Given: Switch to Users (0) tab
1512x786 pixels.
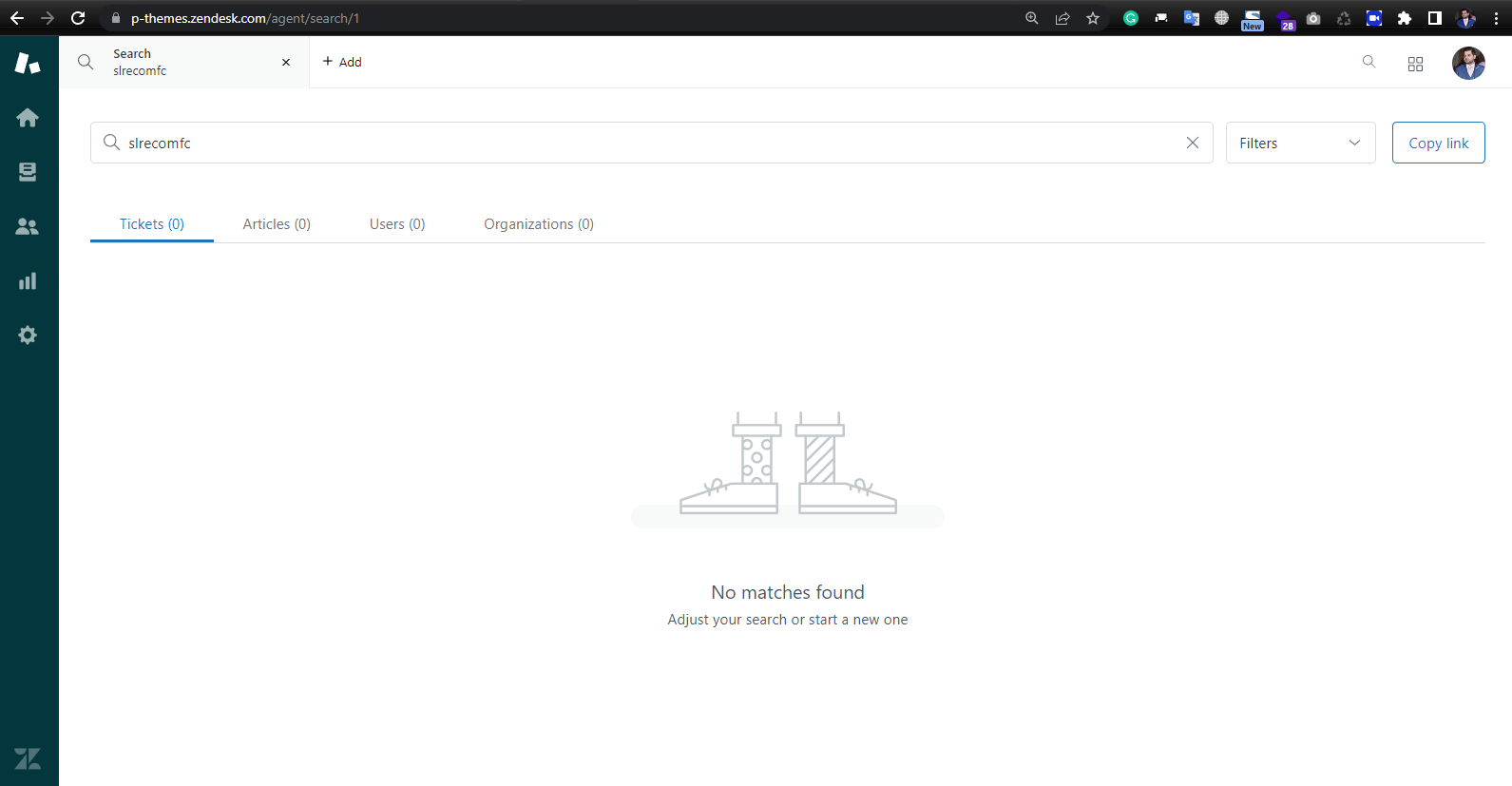Looking at the screenshot, I should [x=397, y=224].
